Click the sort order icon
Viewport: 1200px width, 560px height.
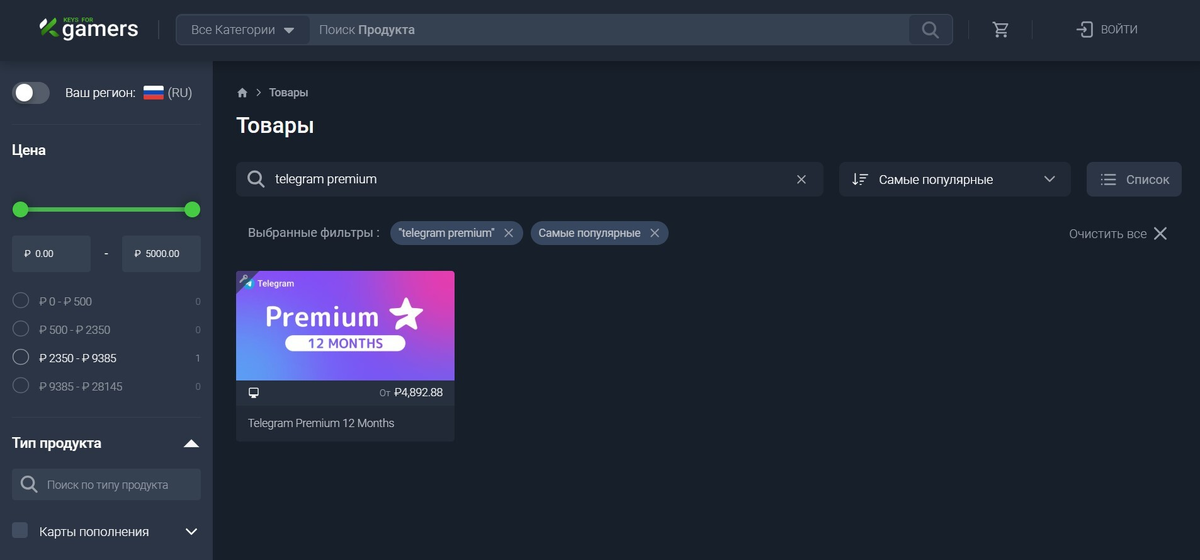click(x=860, y=179)
